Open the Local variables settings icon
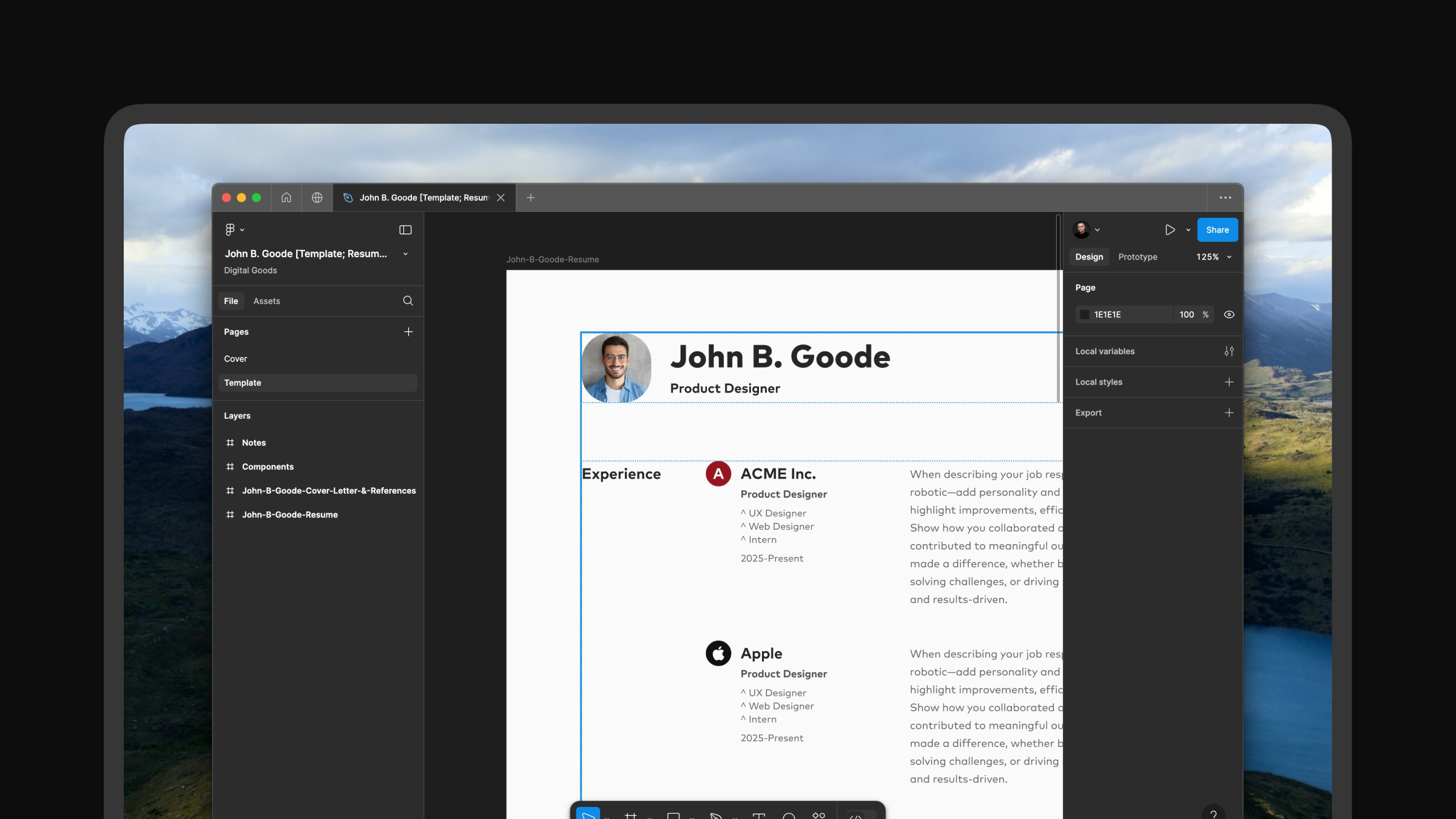Image resolution: width=1456 pixels, height=819 pixels. [x=1228, y=351]
